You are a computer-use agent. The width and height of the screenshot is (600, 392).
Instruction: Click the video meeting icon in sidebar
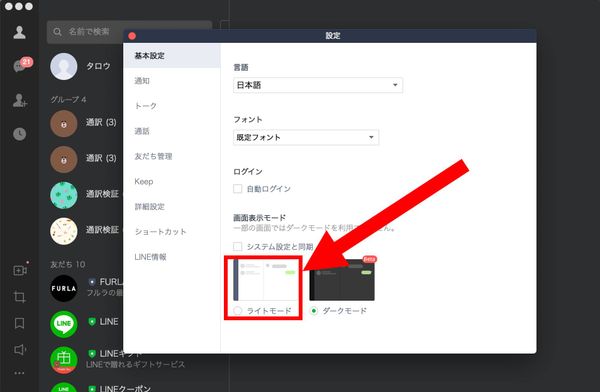pyautogui.click(x=20, y=270)
